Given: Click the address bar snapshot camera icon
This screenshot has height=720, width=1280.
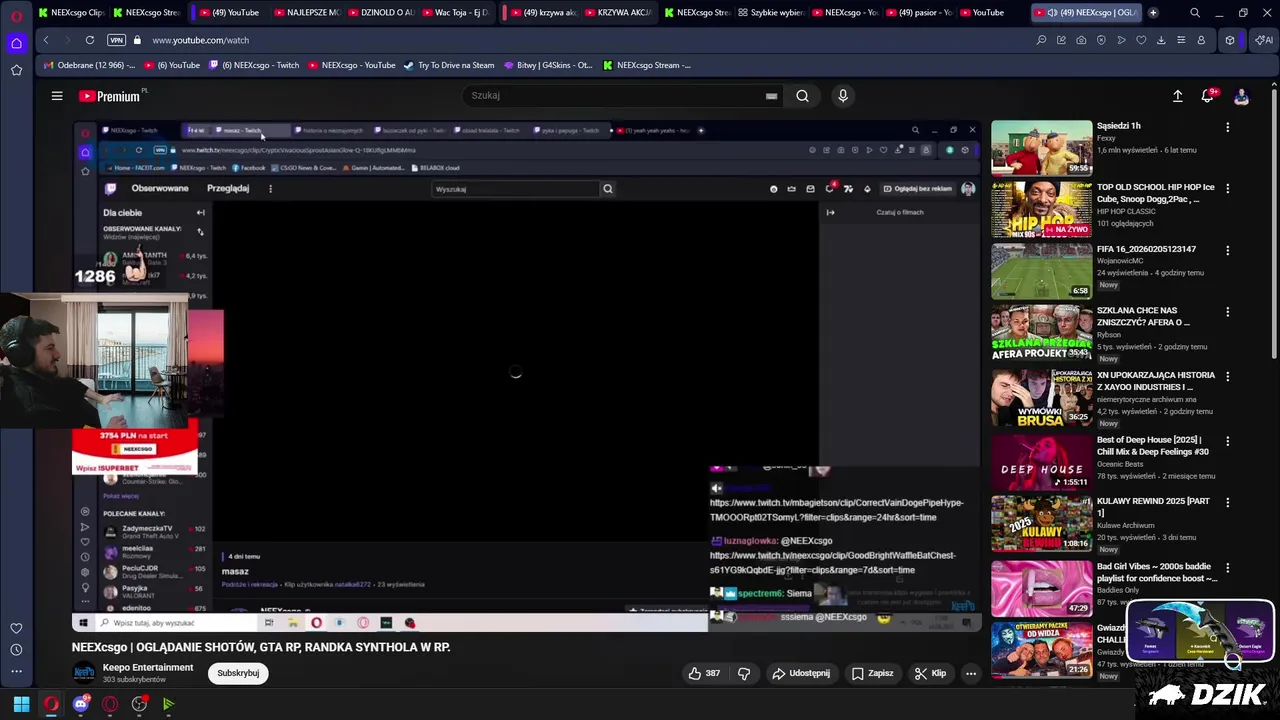Looking at the screenshot, I should 1081,40.
